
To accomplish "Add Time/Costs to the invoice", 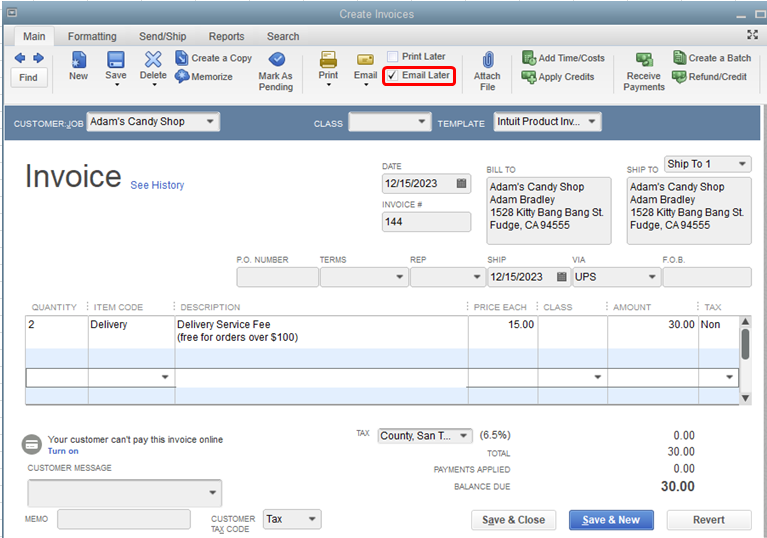I will [563, 58].
